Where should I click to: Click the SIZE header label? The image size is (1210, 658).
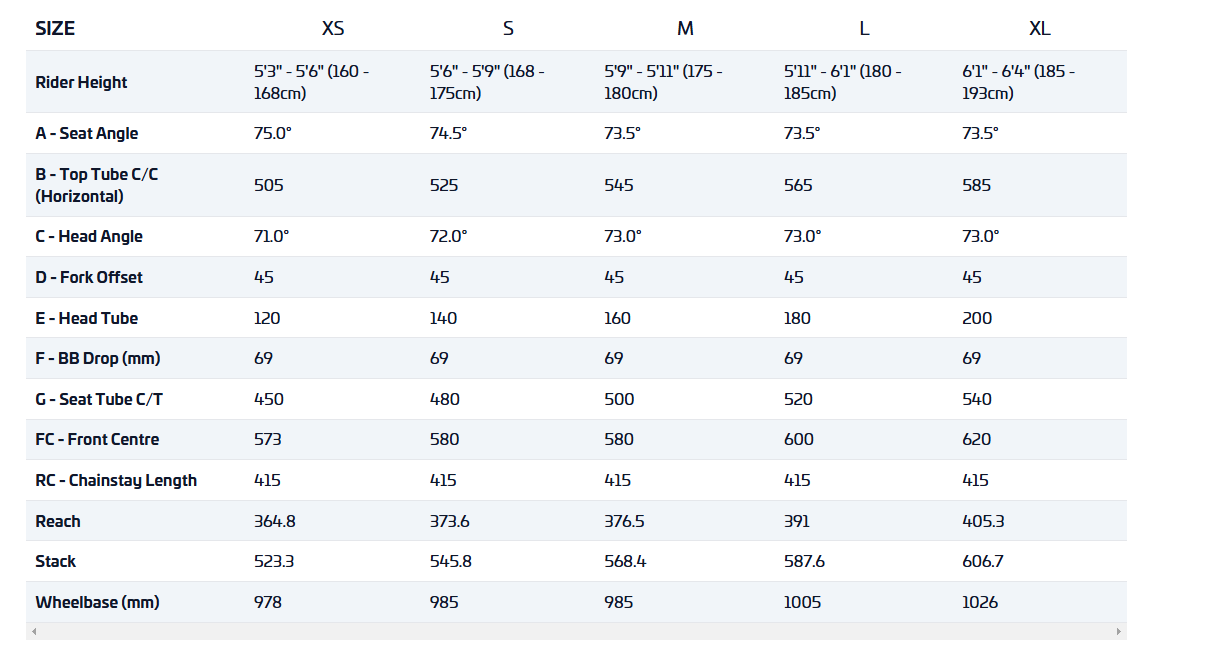click(x=55, y=28)
